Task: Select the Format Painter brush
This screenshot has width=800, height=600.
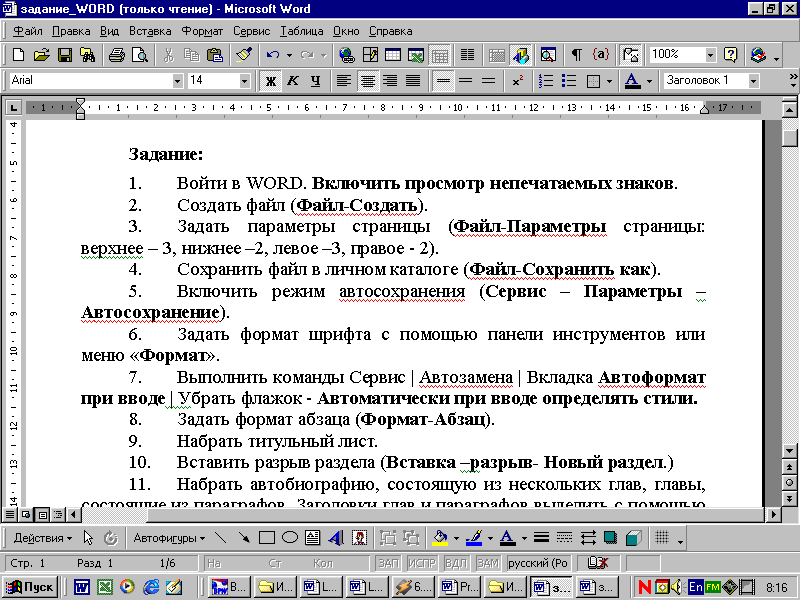Action: point(244,55)
